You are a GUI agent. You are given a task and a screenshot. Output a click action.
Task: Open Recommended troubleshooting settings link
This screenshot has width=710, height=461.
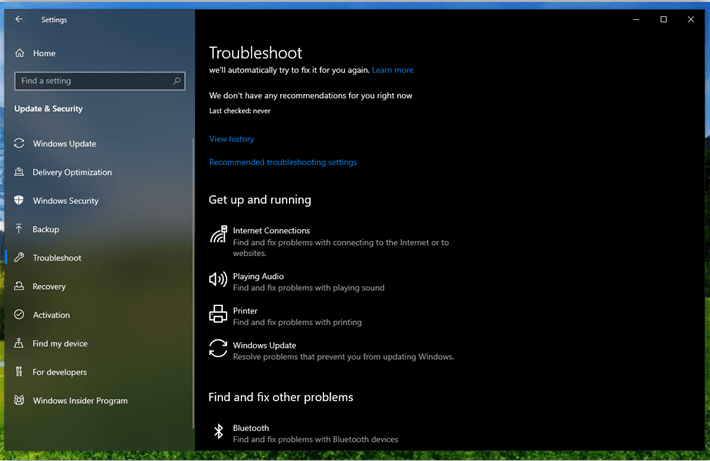(x=282, y=162)
